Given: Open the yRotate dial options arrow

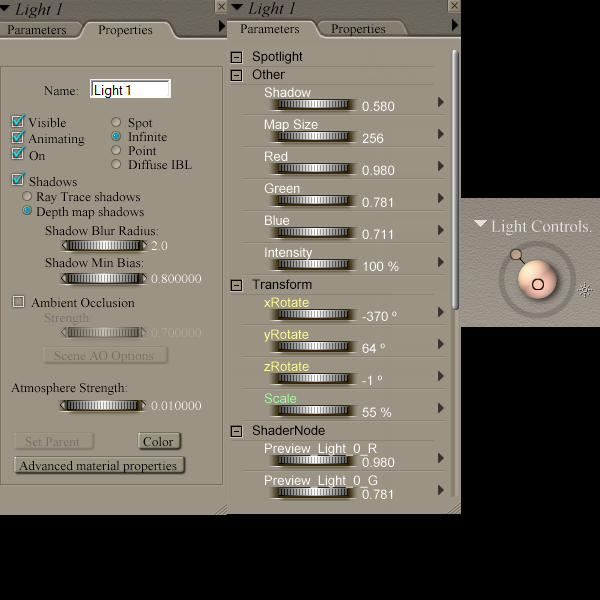Looking at the screenshot, I should 441,344.
